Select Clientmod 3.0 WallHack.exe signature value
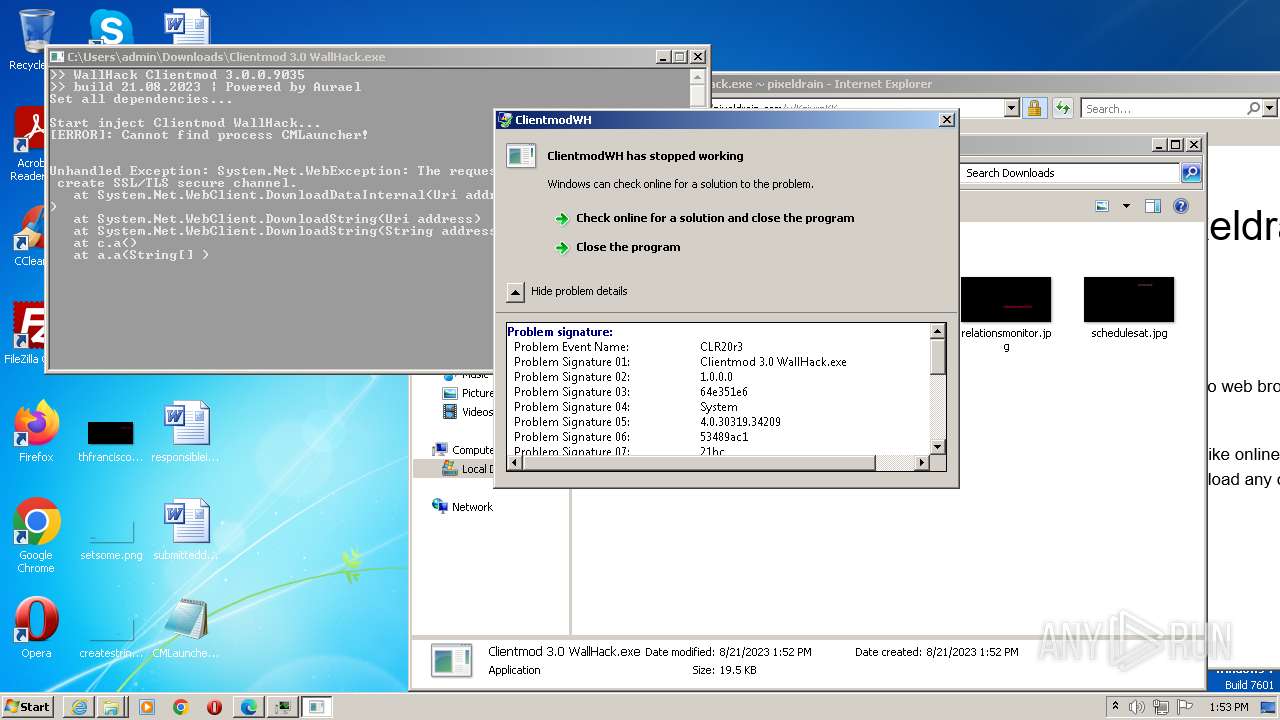 tap(773, 362)
